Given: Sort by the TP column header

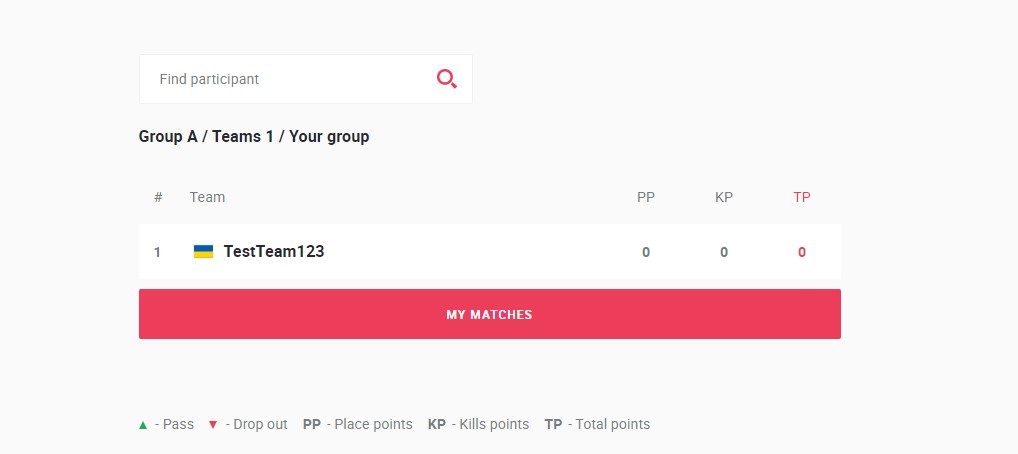Looking at the screenshot, I should coord(802,197).
